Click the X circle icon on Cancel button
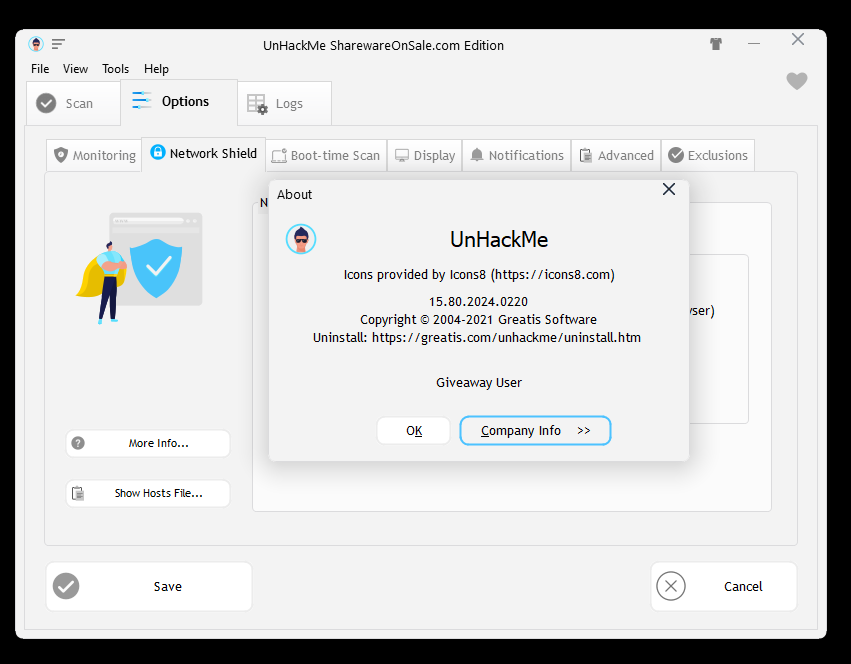The width and height of the screenshot is (851, 664). coord(671,586)
